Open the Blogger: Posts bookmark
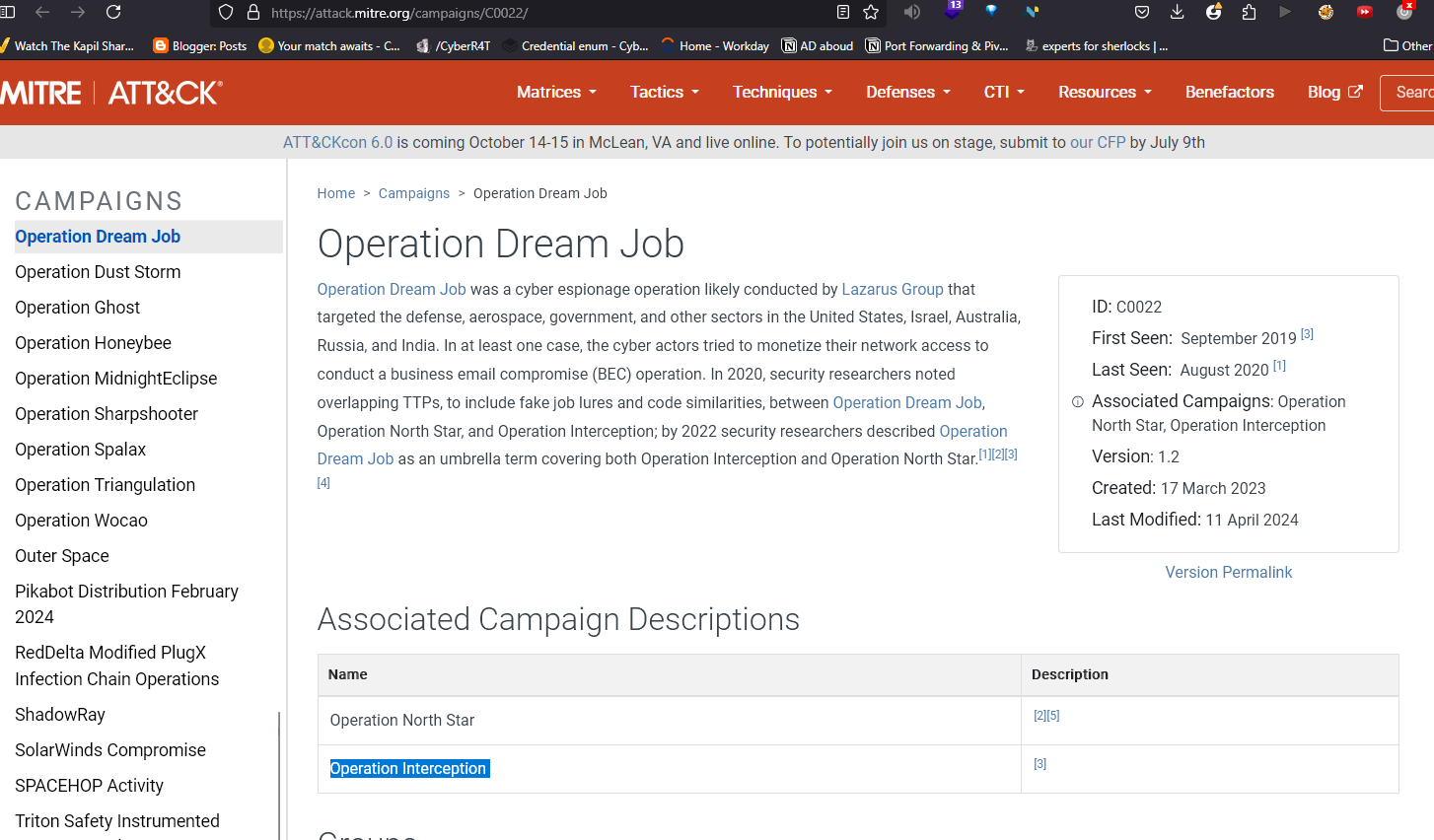 200,46
